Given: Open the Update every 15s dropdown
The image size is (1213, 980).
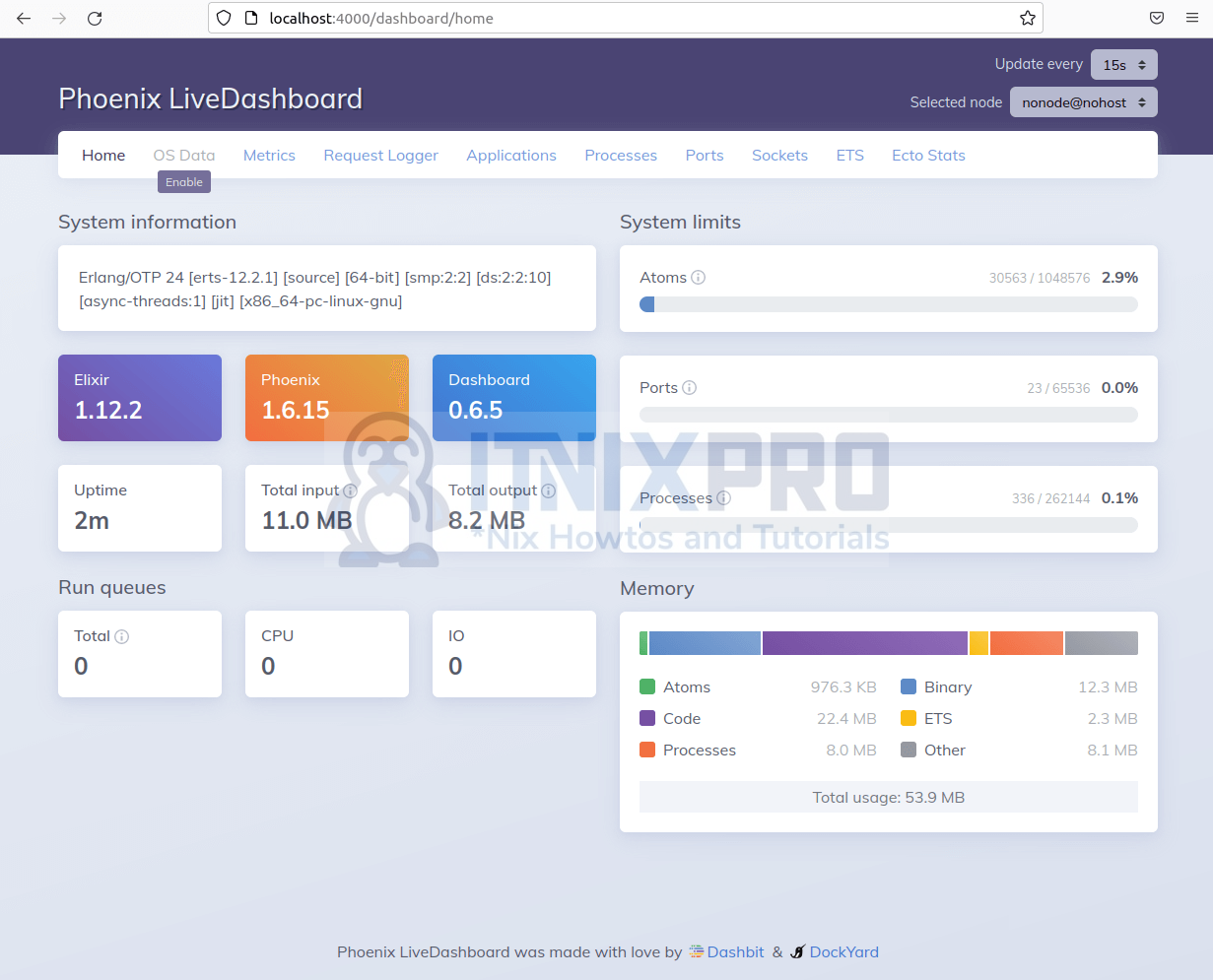Looking at the screenshot, I should pos(1124,64).
